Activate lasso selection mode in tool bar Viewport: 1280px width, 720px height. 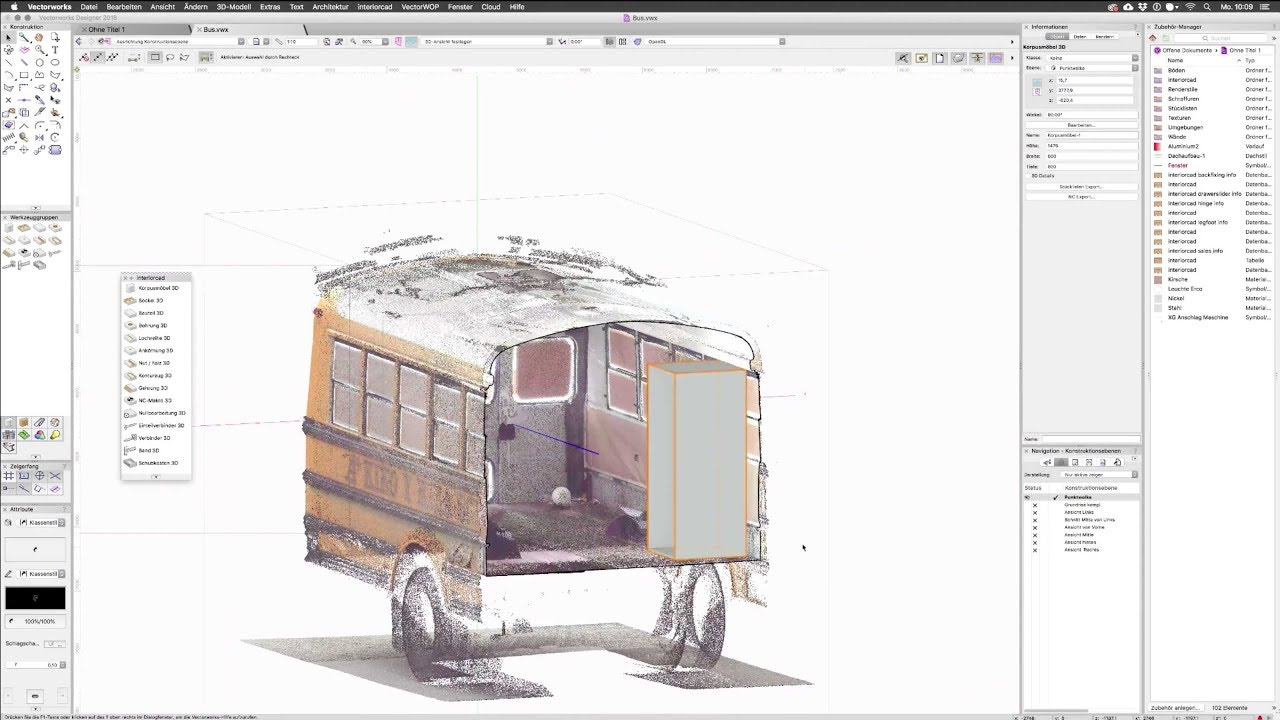pyautogui.click(x=170, y=57)
